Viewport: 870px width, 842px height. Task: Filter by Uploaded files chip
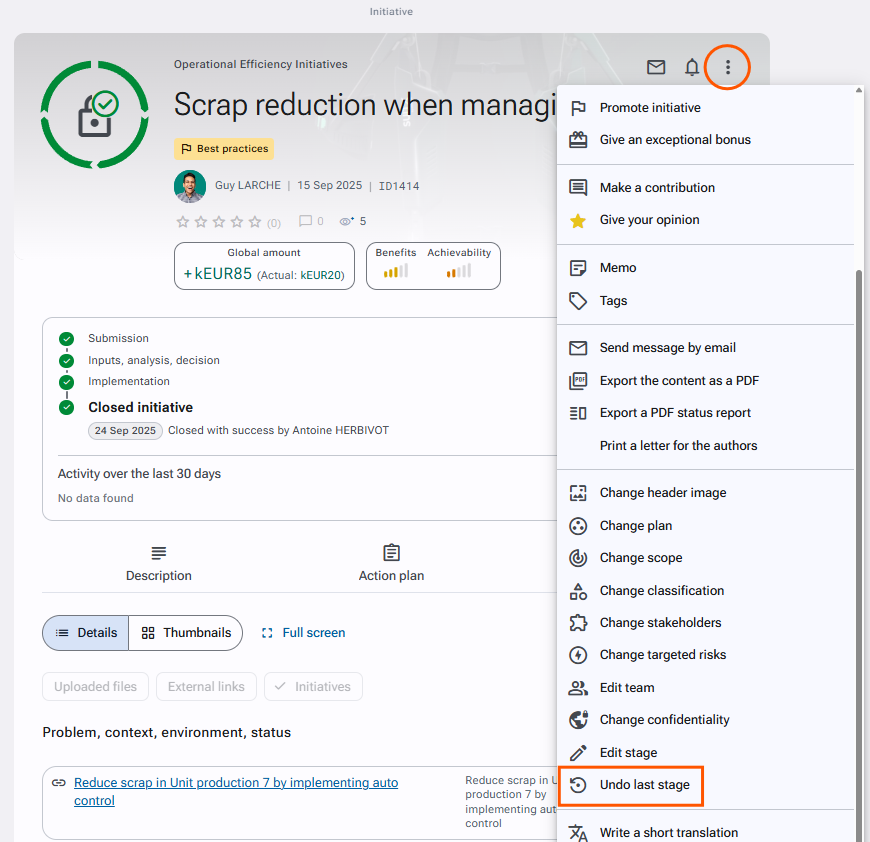point(95,687)
